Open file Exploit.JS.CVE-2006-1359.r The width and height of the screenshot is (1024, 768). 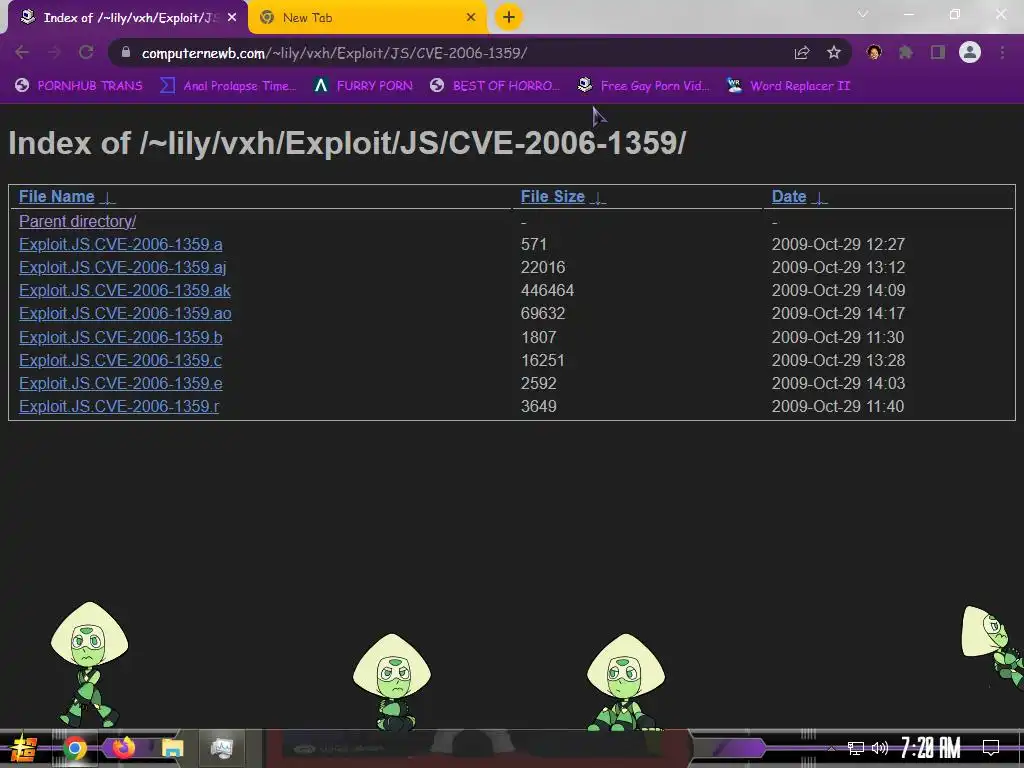[119, 406]
